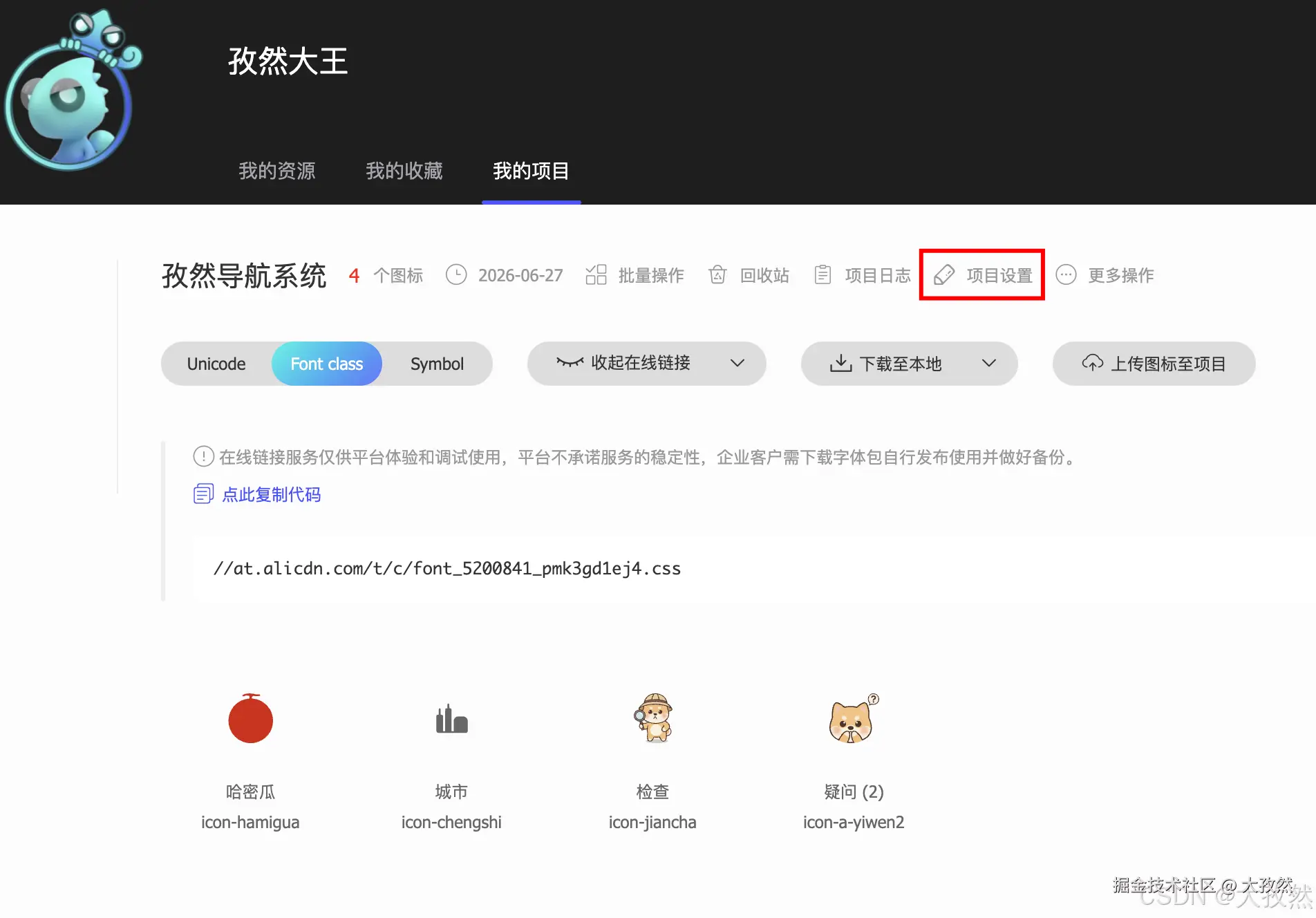The height and width of the screenshot is (918, 1316).
Task: Click the 项目日志 clipboard icon
Action: (x=822, y=274)
